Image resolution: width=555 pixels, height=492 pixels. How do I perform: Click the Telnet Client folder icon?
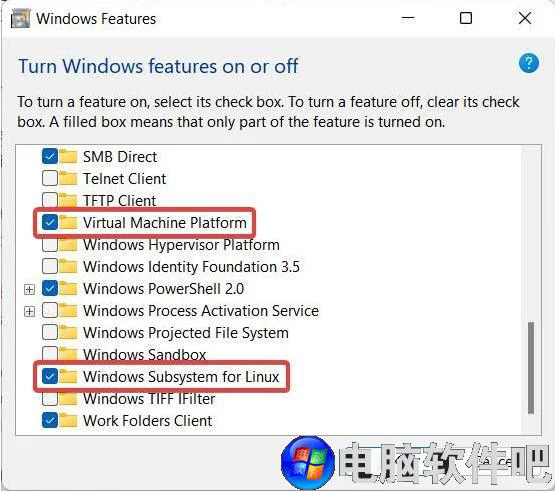click(x=68, y=178)
